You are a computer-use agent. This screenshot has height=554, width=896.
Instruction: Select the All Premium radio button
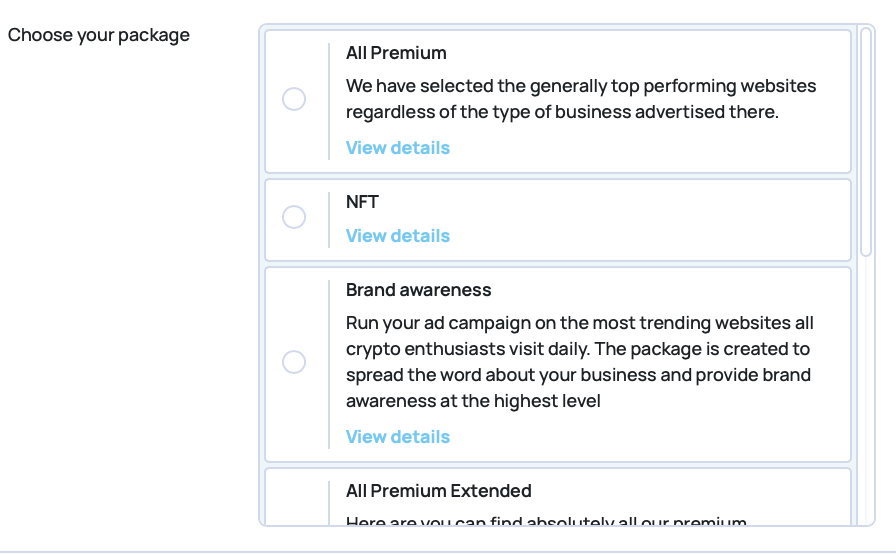(294, 99)
